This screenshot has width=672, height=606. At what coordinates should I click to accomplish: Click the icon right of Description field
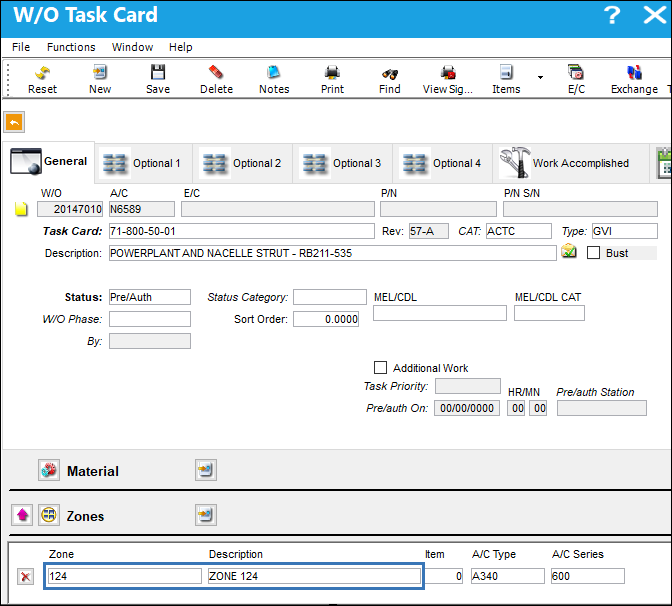coord(569,251)
